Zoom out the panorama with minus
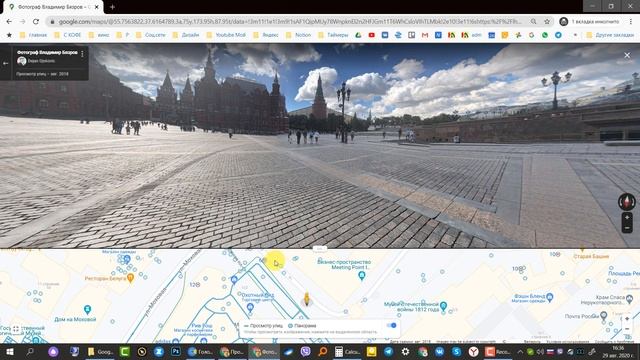Image resolution: width=640 pixels, height=360 pixels. click(627, 228)
